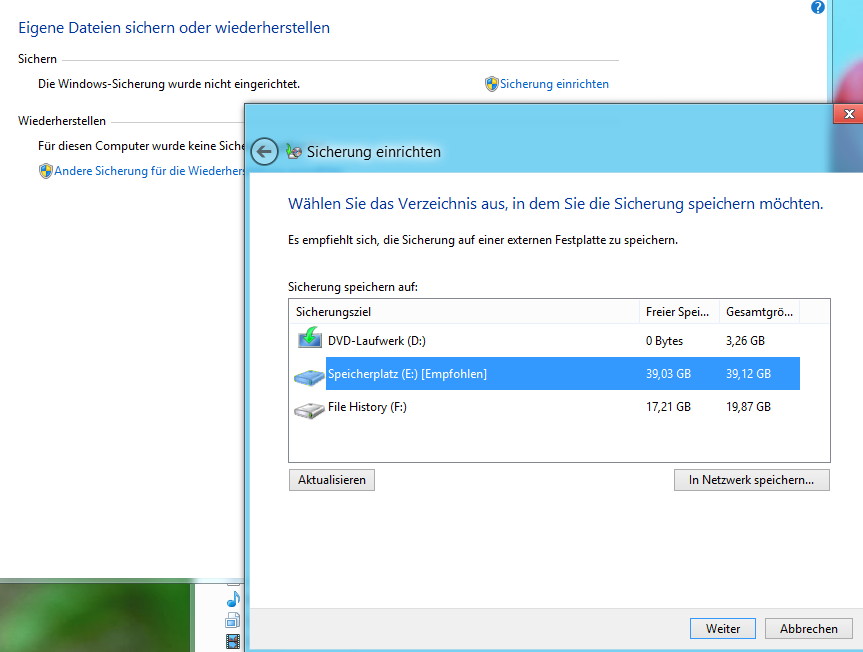Click the File History (F:) drive icon
863x652 pixels.
pos(309,410)
